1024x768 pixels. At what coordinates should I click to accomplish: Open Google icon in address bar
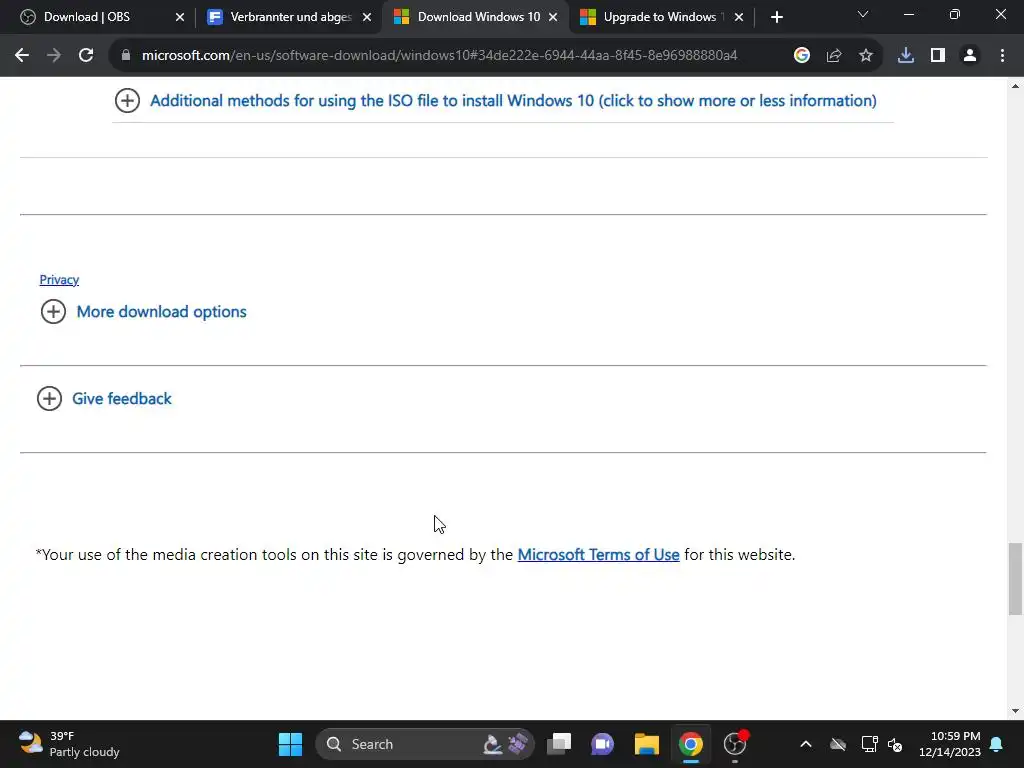[x=801, y=56]
